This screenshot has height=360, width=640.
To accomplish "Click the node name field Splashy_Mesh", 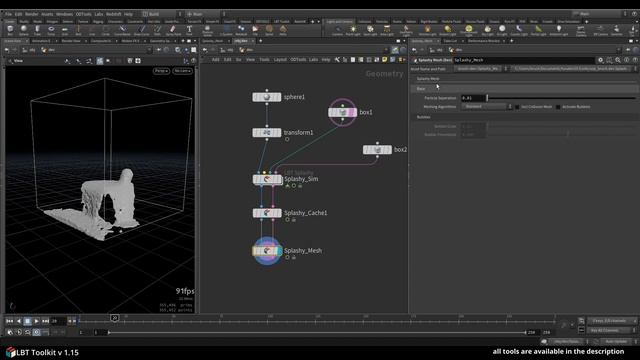I will (x=523, y=60).
